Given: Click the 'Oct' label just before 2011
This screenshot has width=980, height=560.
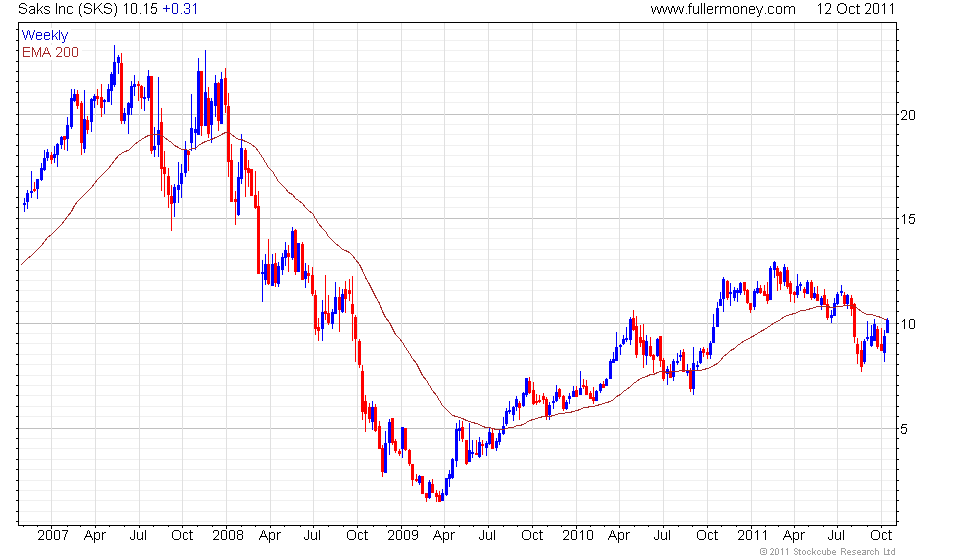Looking at the screenshot, I should pos(708,536).
